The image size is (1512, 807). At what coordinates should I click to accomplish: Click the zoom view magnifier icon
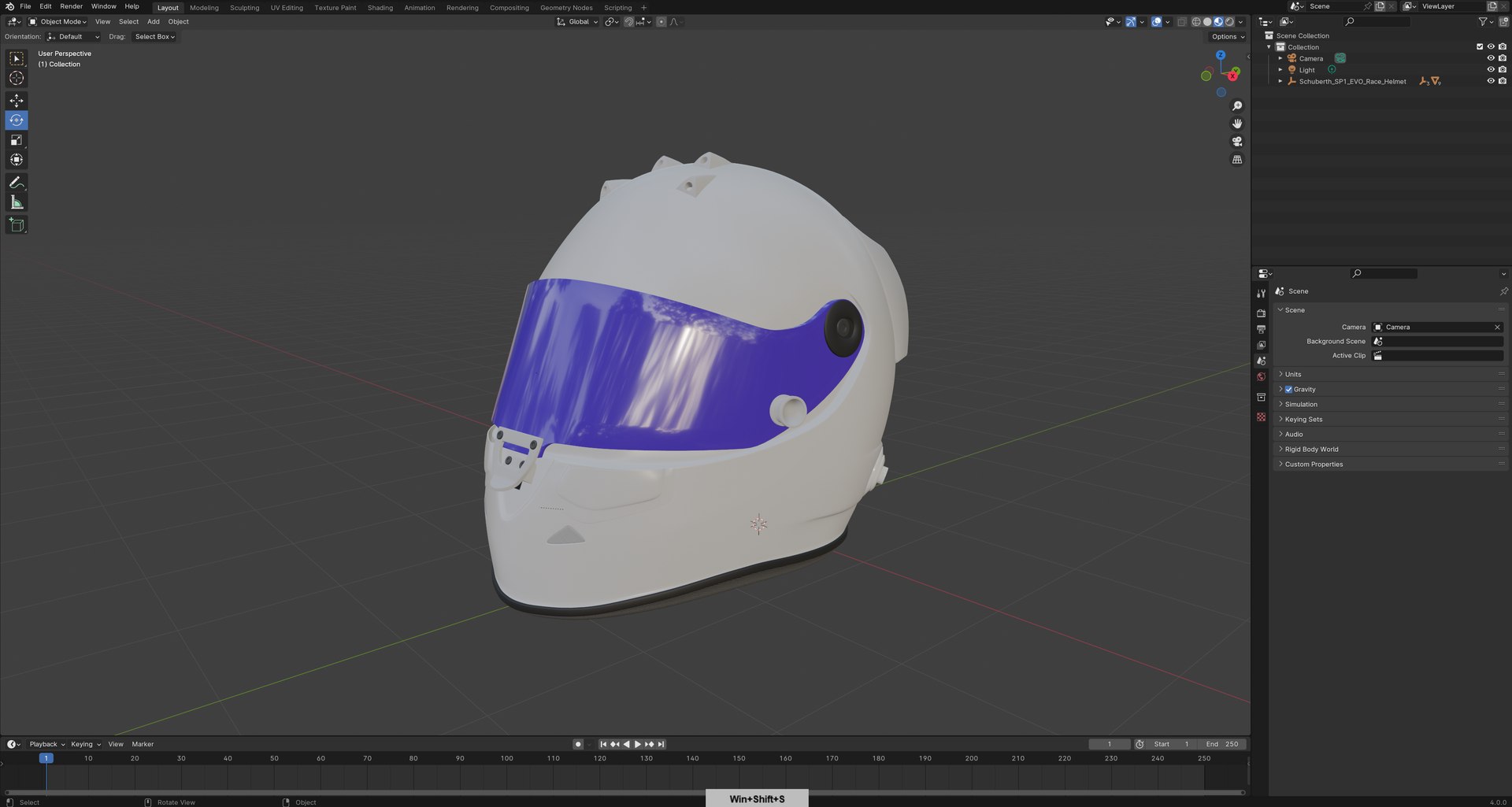pyautogui.click(x=1237, y=106)
